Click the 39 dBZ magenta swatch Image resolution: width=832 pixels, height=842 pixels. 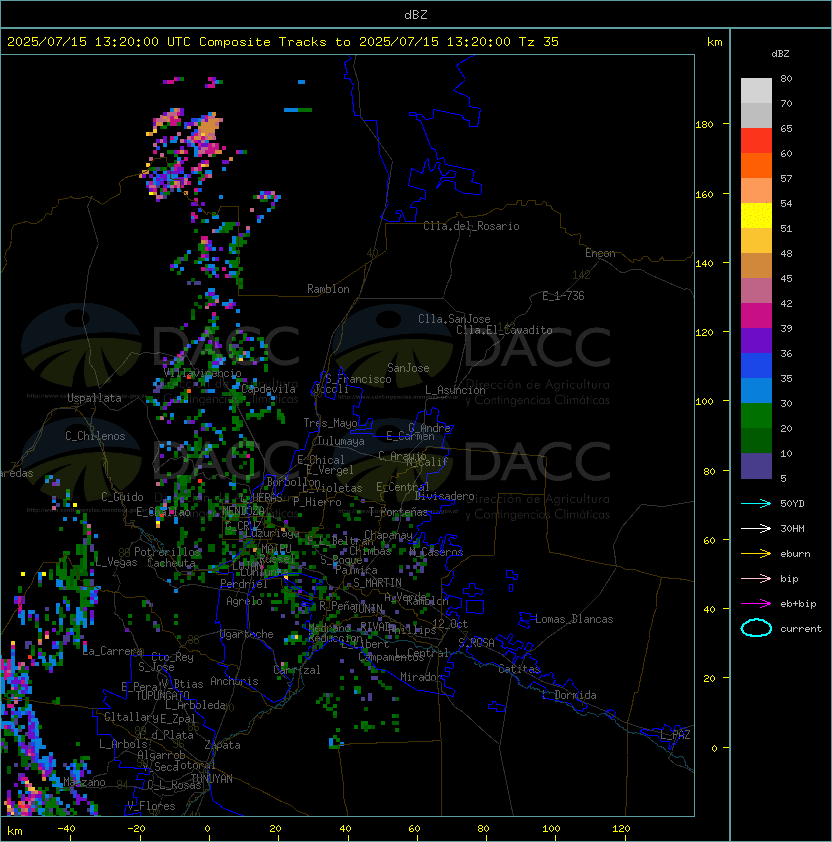pyautogui.click(x=756, y=315)
